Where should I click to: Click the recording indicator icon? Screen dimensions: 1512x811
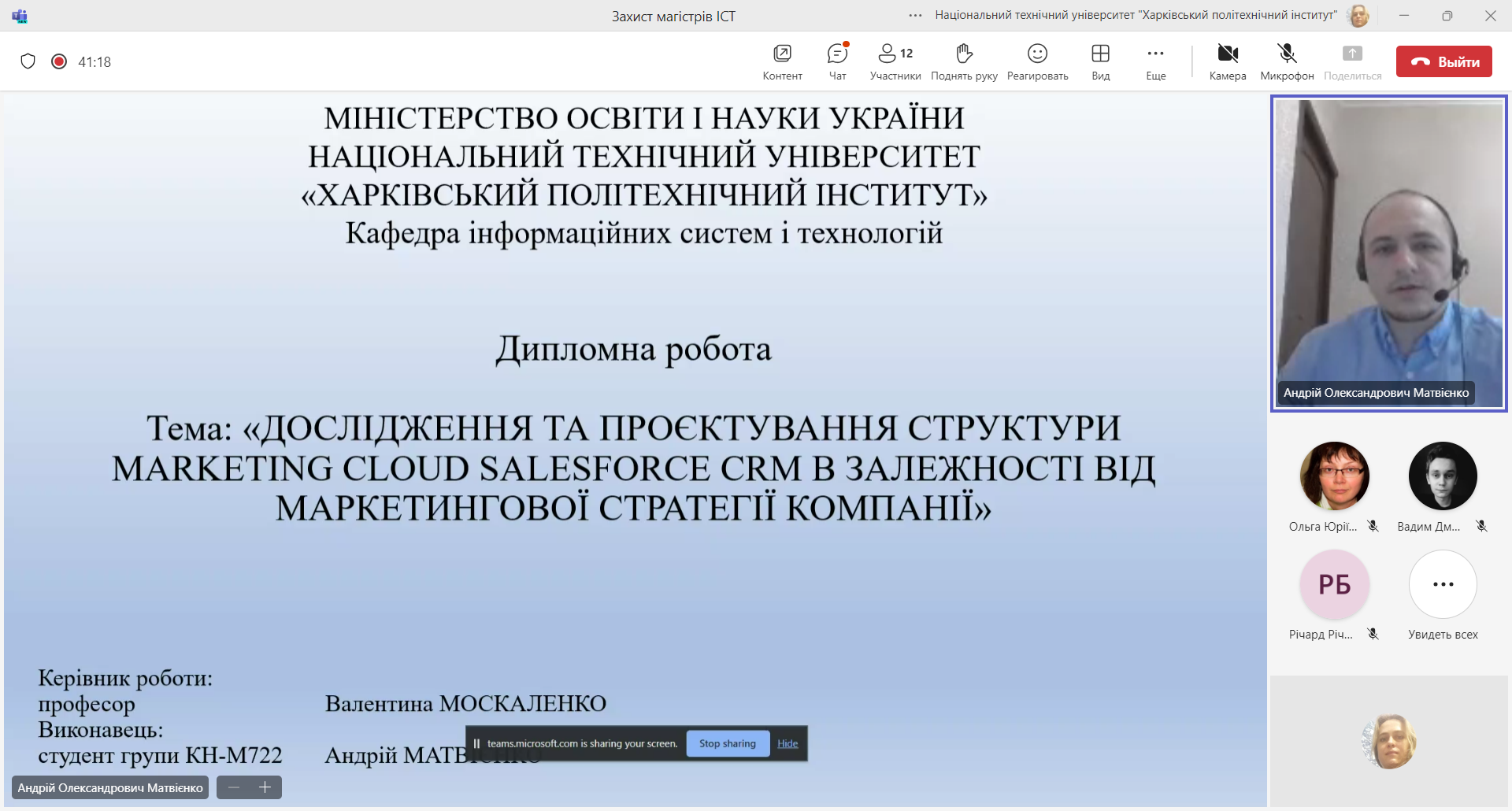click(59, 61)
